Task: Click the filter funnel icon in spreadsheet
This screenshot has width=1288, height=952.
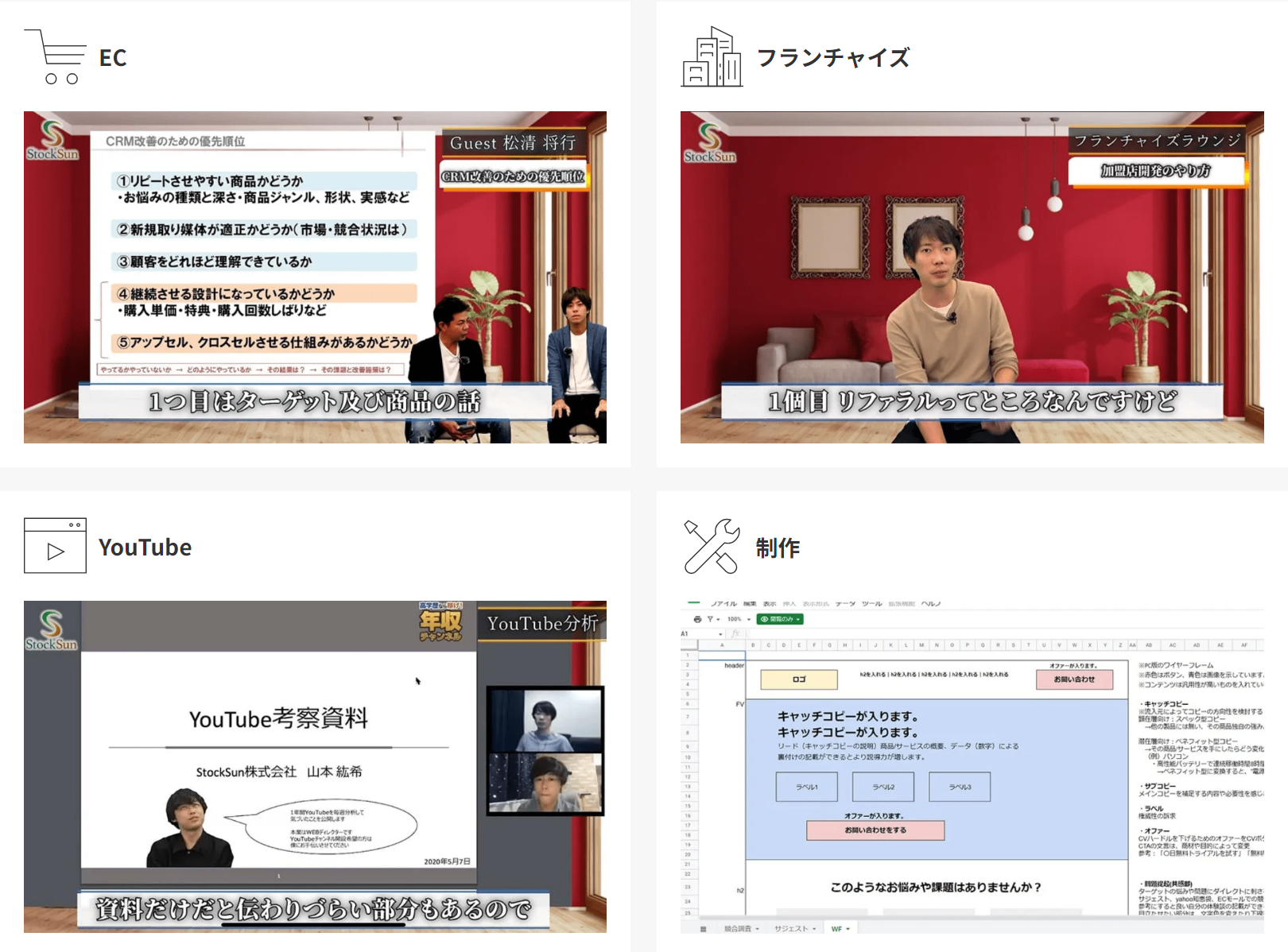Action: coord(710,619)
